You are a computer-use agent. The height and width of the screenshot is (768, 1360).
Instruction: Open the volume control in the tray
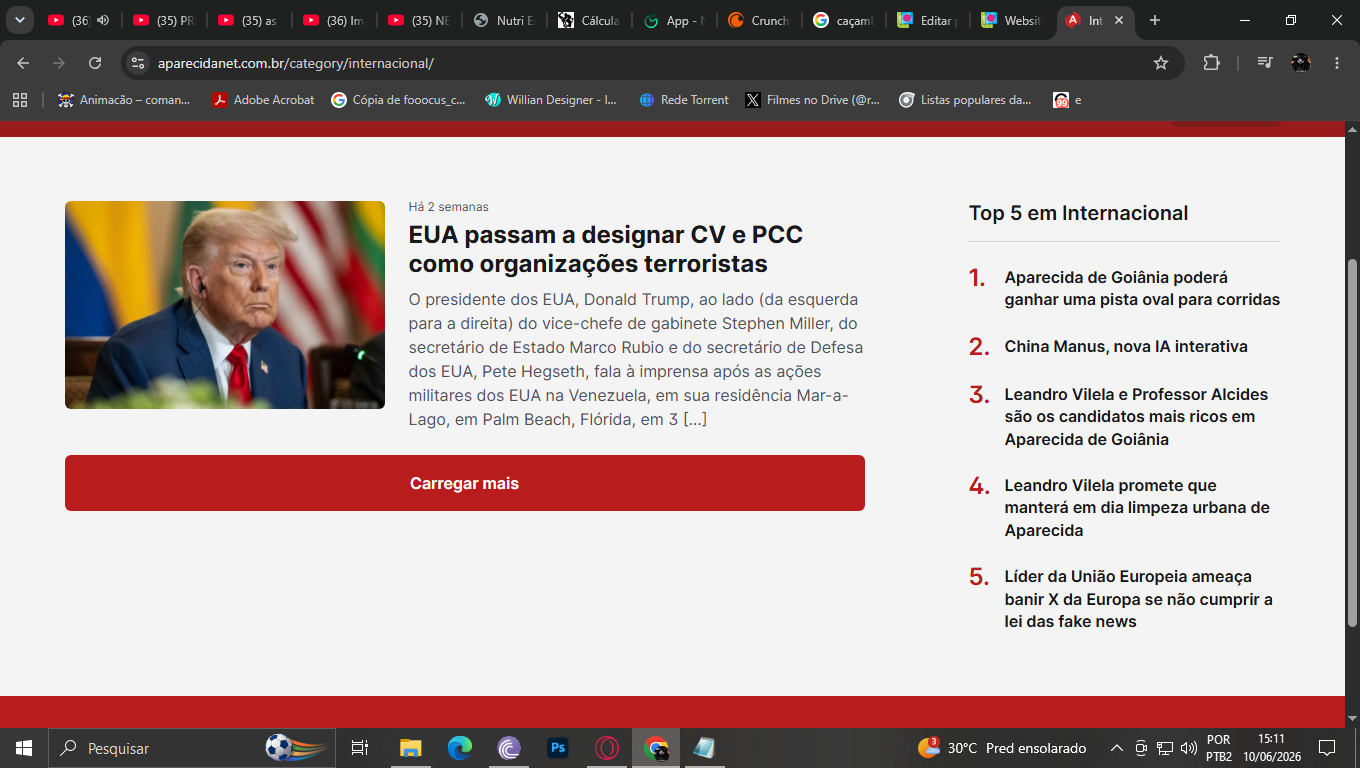click(1189, 748)
